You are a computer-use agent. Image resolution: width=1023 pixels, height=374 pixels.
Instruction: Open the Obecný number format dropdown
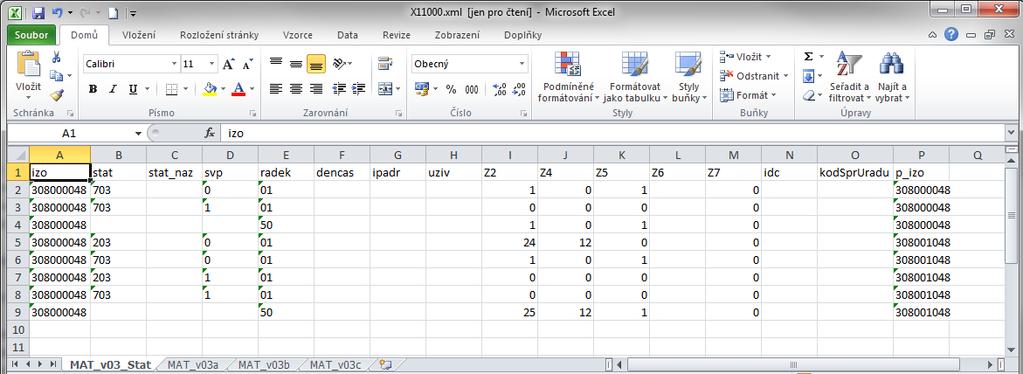tap(522, 64)
